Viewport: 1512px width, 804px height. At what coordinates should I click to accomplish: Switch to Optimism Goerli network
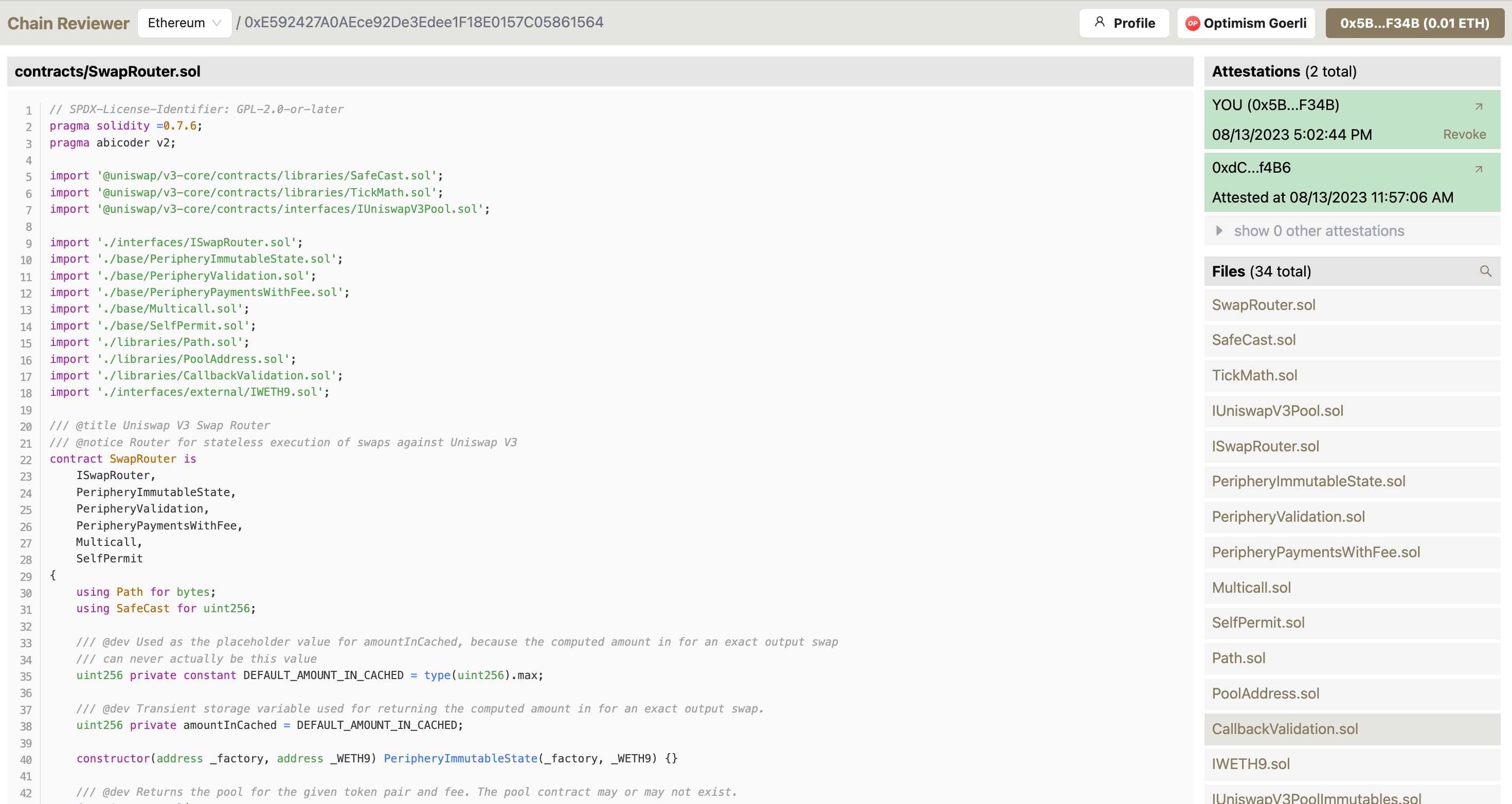click(1247, 22)
